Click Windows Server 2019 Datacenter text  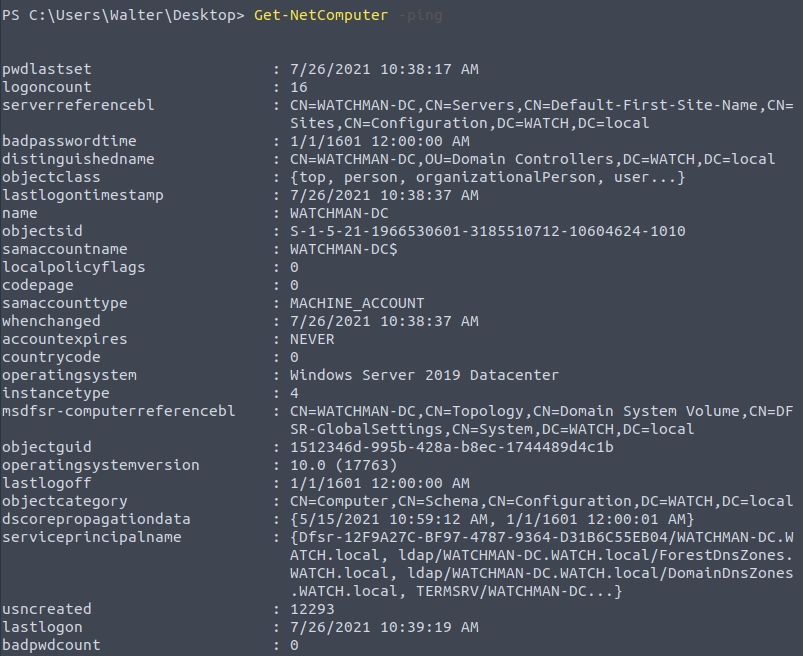pos(424,375)
